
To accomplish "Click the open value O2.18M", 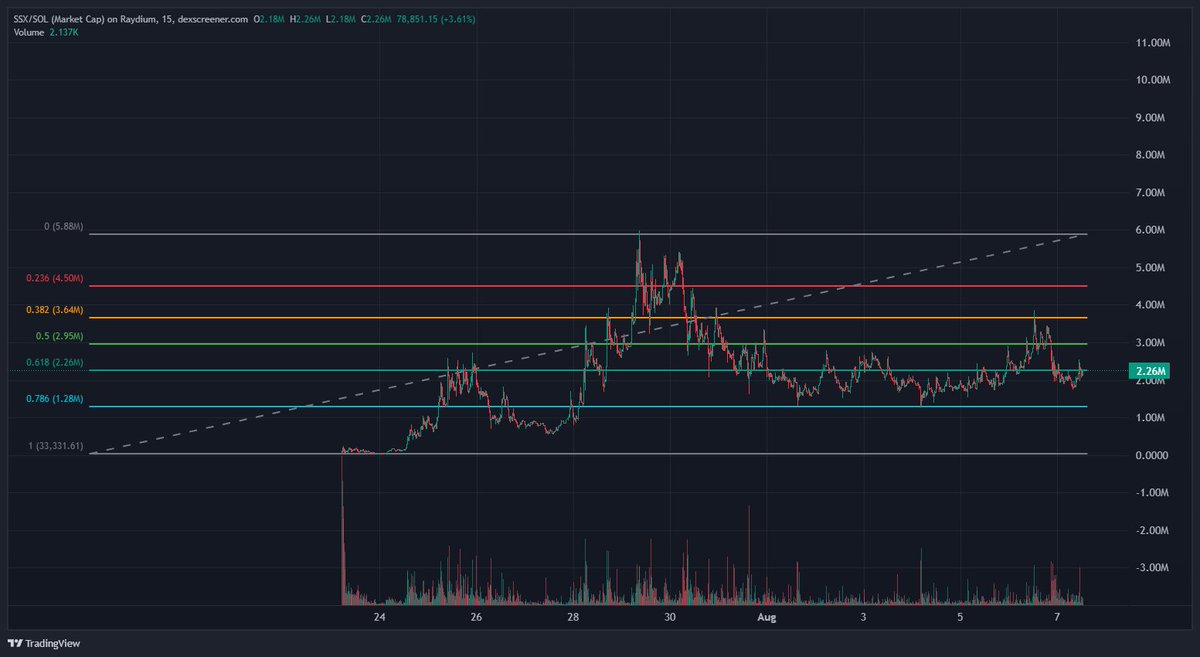I will click(270, 19).
